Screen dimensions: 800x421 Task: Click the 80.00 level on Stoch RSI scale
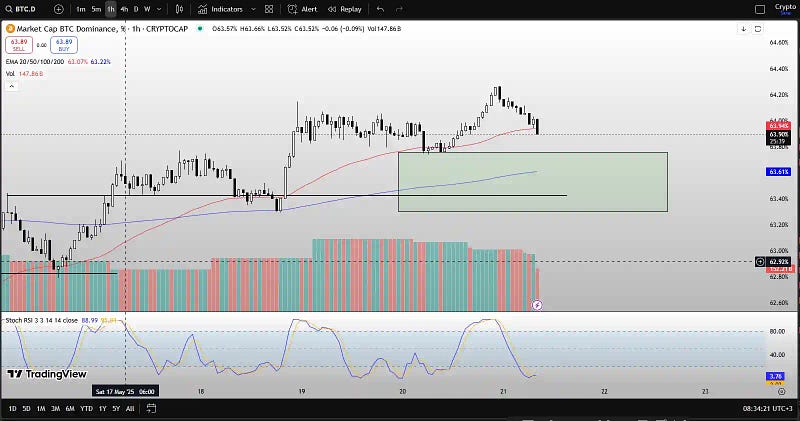[x=777, y=332]
